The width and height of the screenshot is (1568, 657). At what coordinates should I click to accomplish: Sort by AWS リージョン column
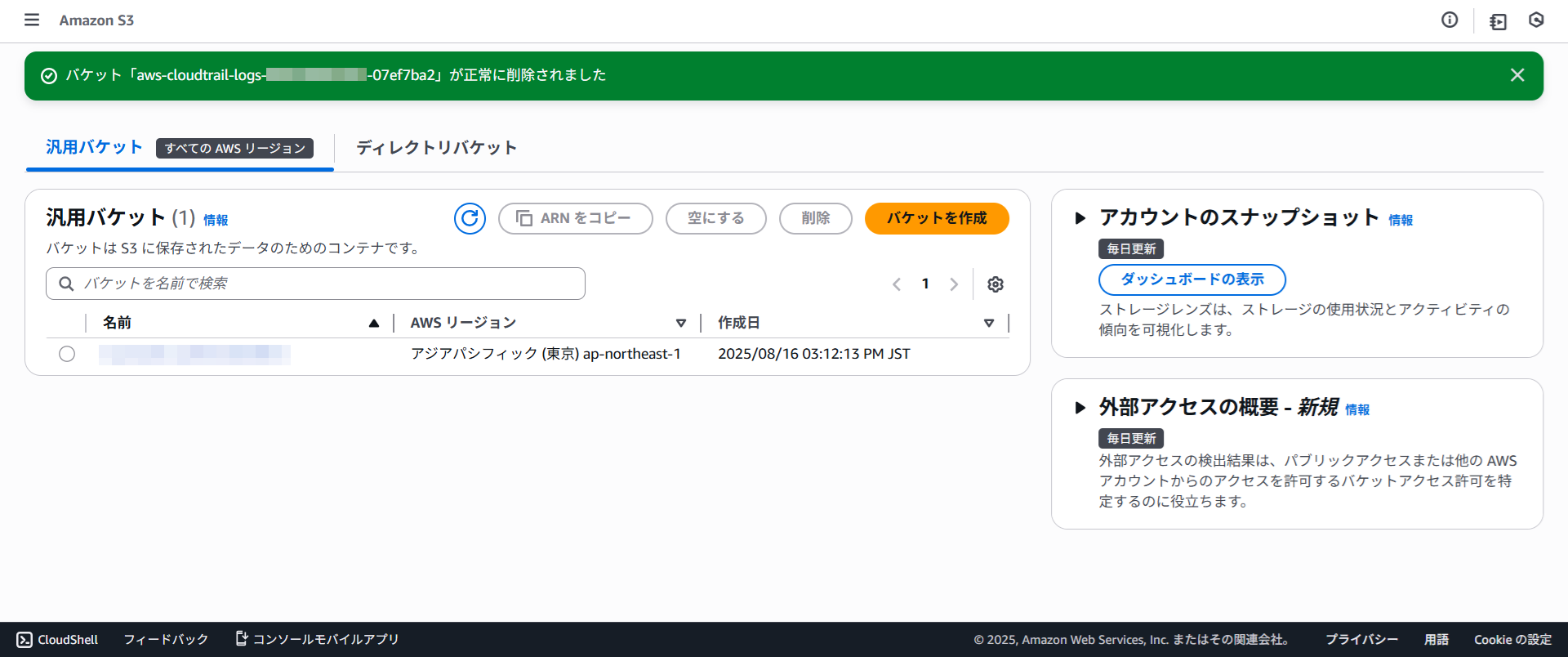[680, 324]
